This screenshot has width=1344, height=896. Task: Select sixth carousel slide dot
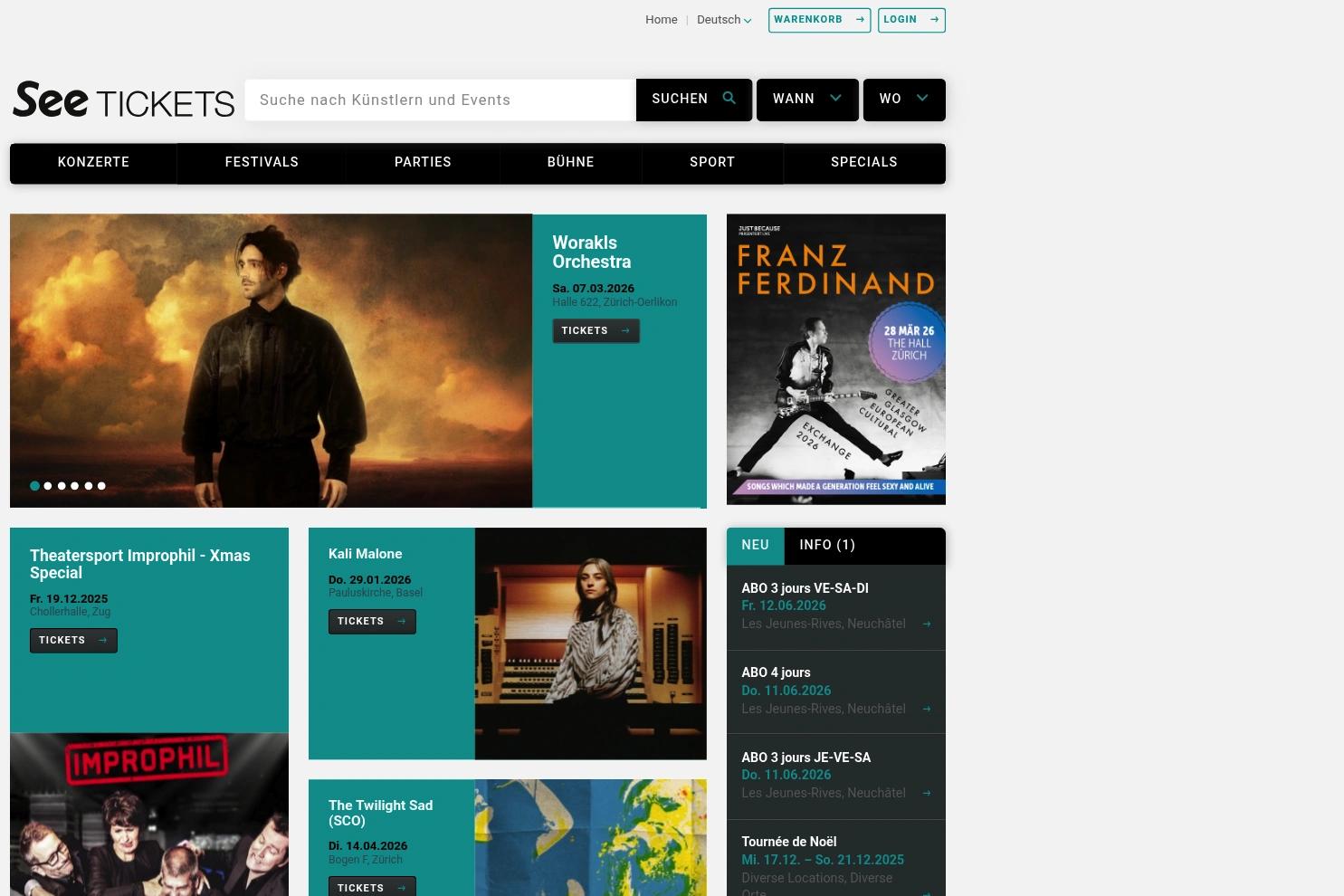[x=101, y=486]
